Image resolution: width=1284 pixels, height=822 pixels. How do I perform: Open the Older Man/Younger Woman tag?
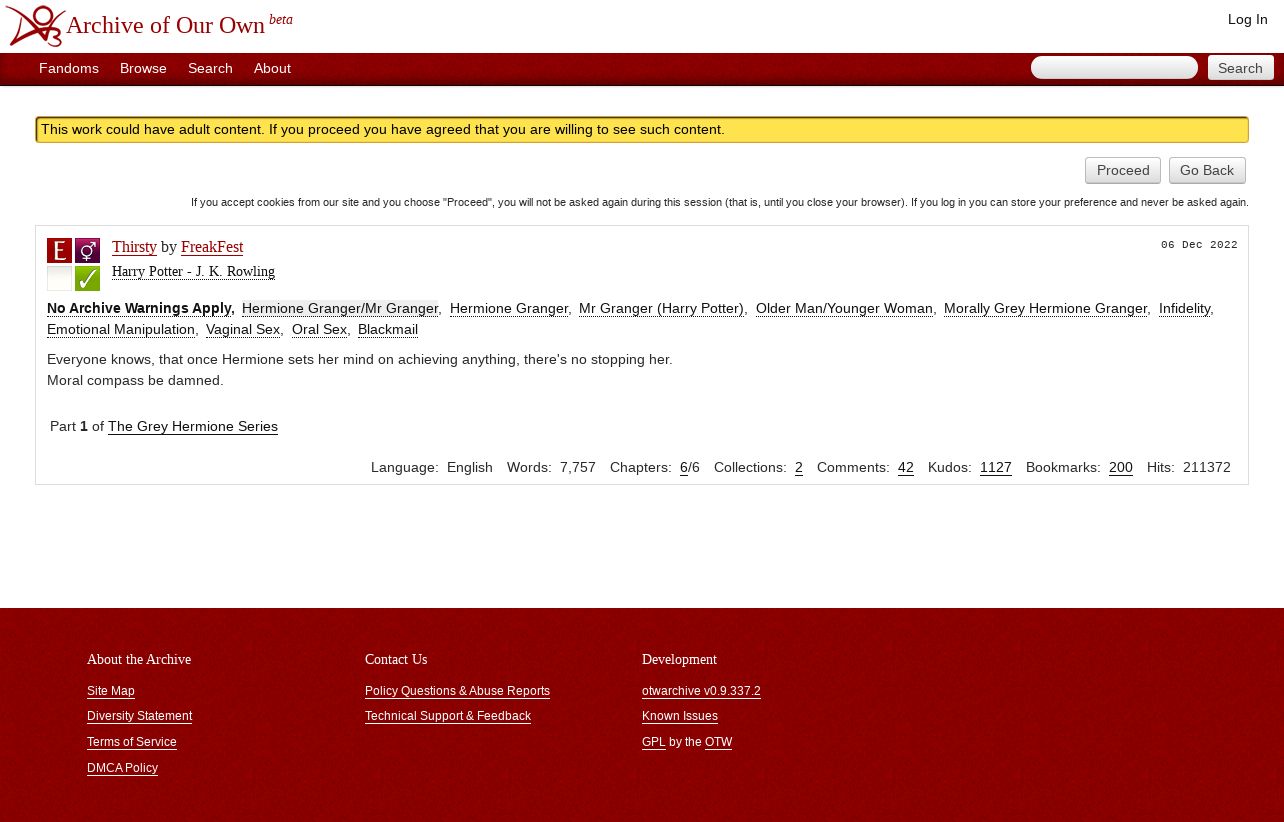coord(844,308)
